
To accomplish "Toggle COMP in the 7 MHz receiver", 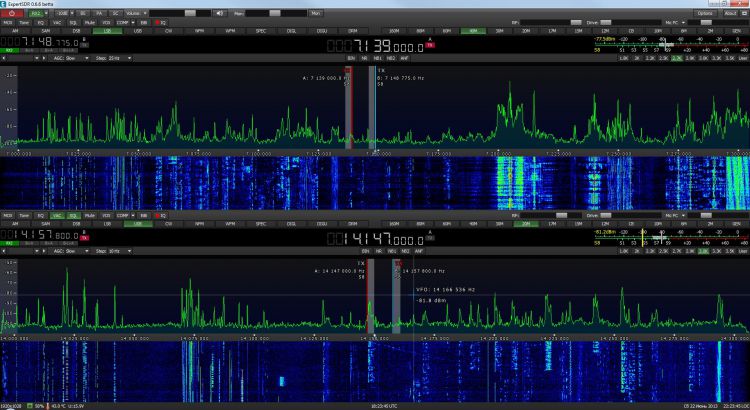I will (x=122, y=22).
